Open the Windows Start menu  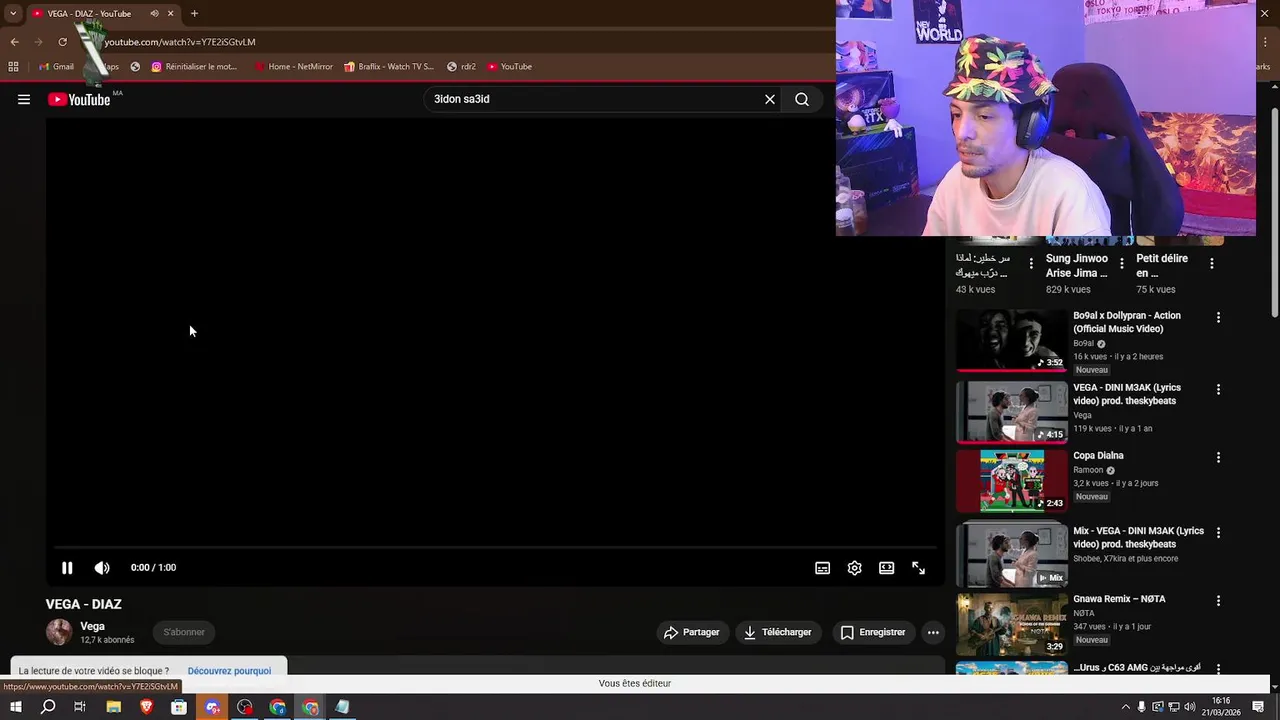point(15,707)
